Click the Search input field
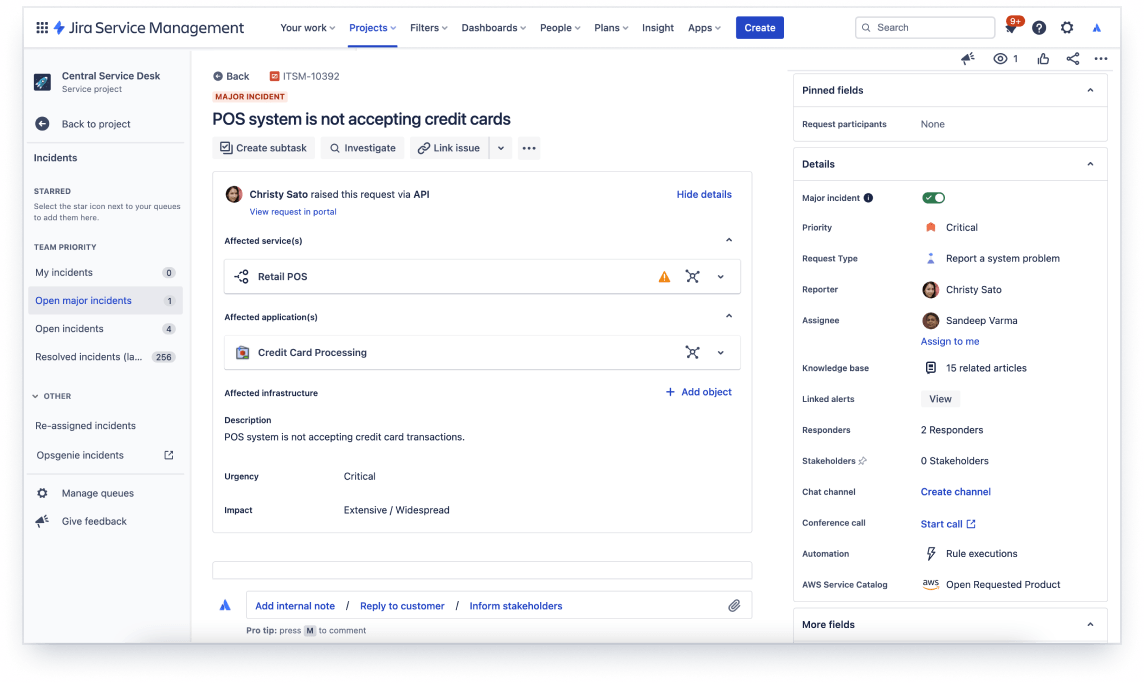This screenshot has width=1144, height=683. pos(924,28)
